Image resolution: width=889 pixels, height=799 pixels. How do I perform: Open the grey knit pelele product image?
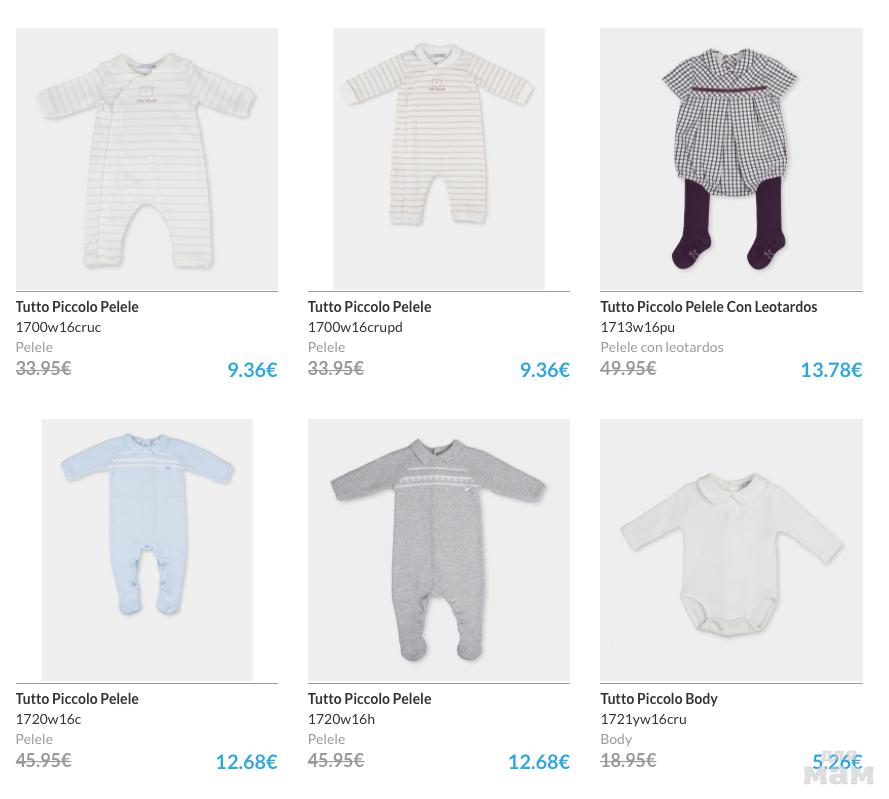[x=439, y=550]
